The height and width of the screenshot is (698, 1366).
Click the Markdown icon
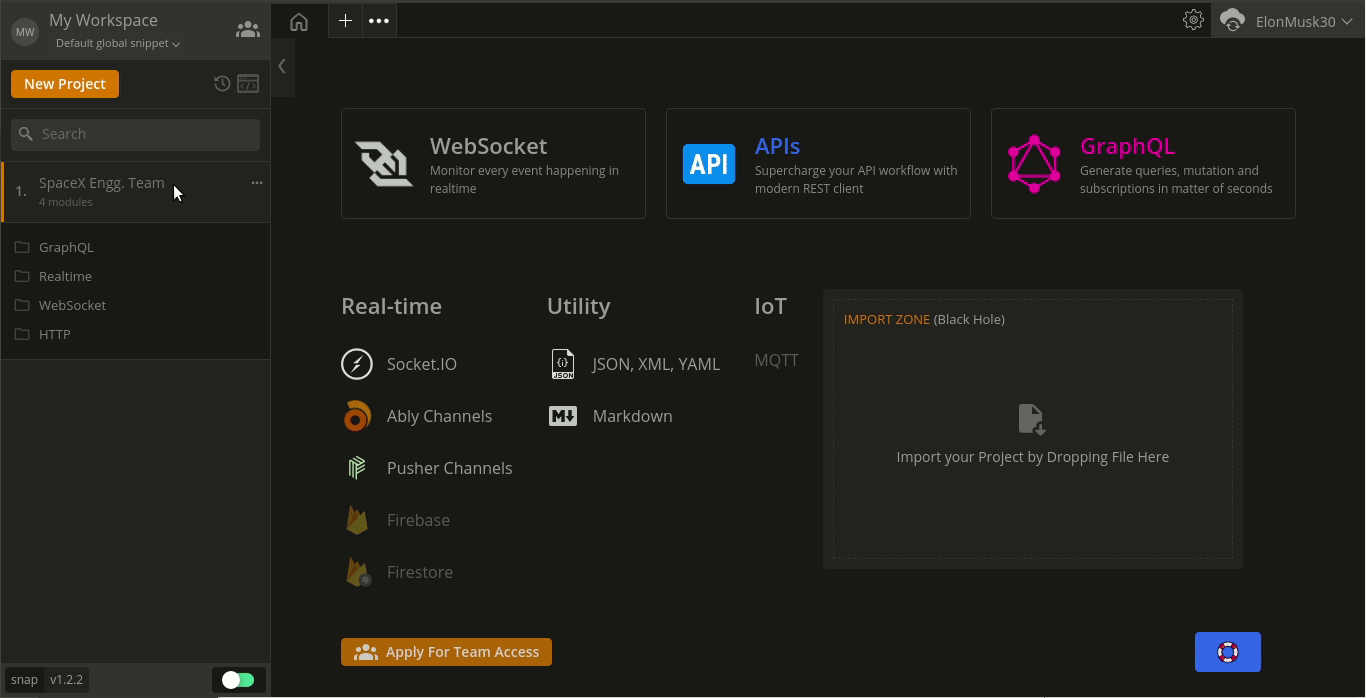(563, 416)
